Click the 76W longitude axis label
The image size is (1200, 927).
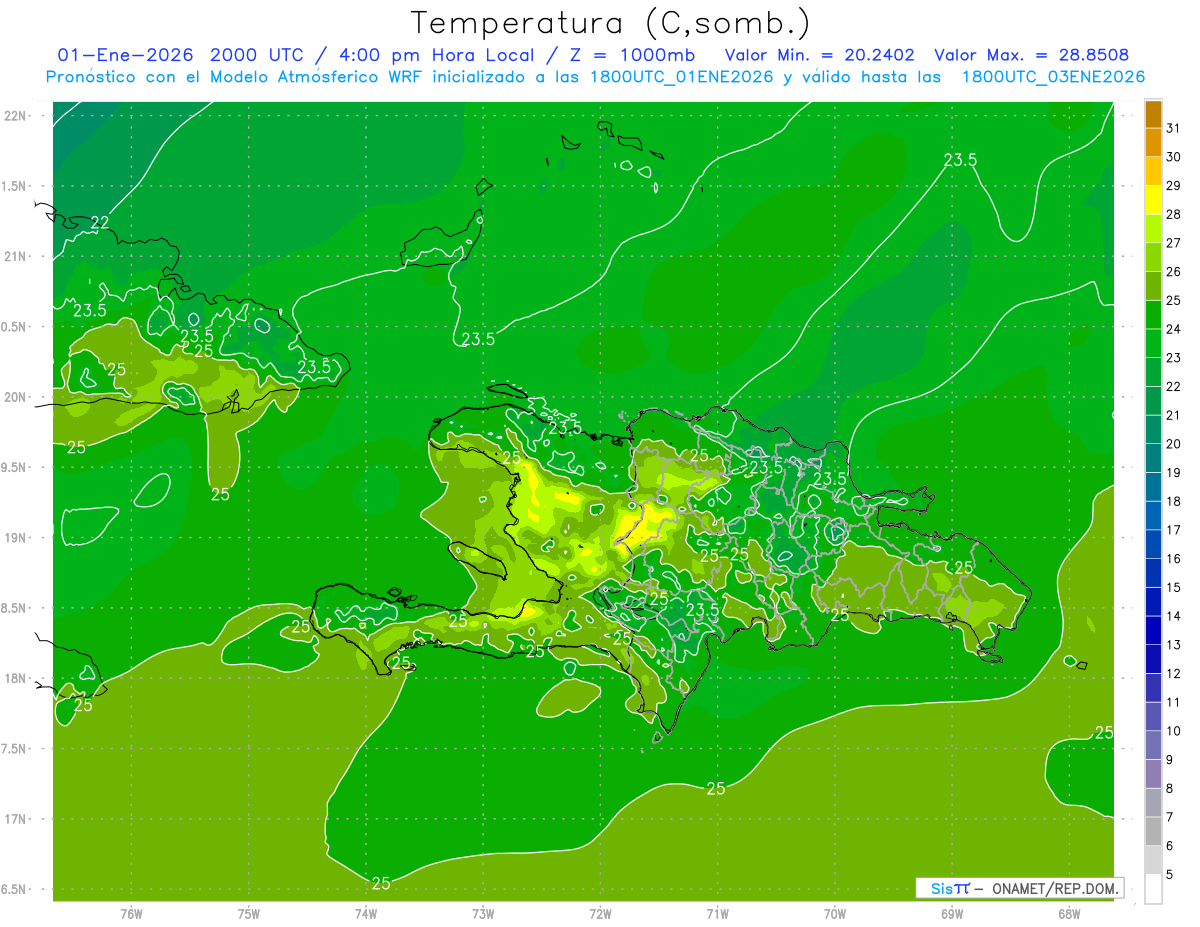click(131, 914)
